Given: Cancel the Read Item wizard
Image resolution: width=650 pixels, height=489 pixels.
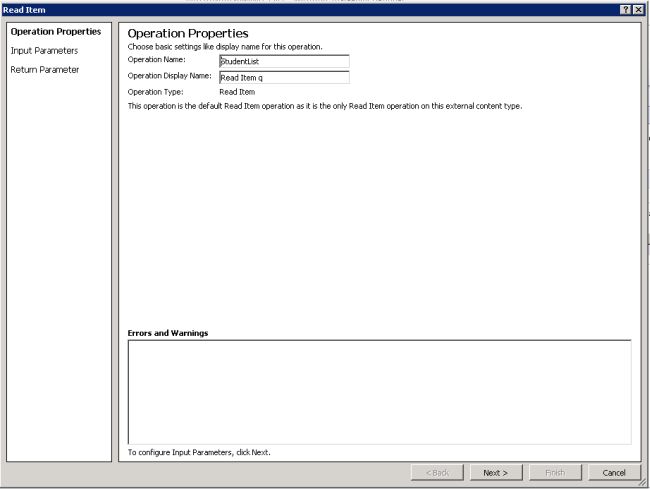Looking at the screenshot, I should [x=614, y=473].
